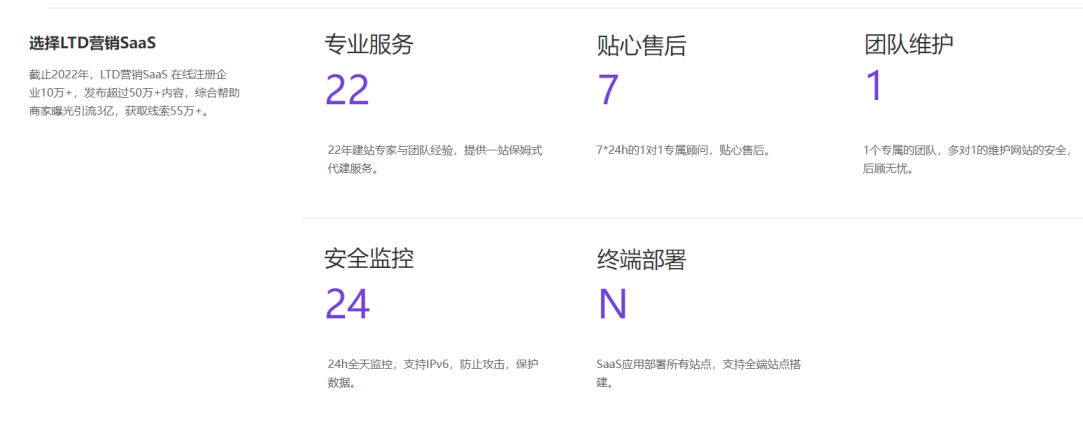Viewport: 1083px width, 424px height.
Task: Click the 终端部署 title
Action: tap(641, 260)
